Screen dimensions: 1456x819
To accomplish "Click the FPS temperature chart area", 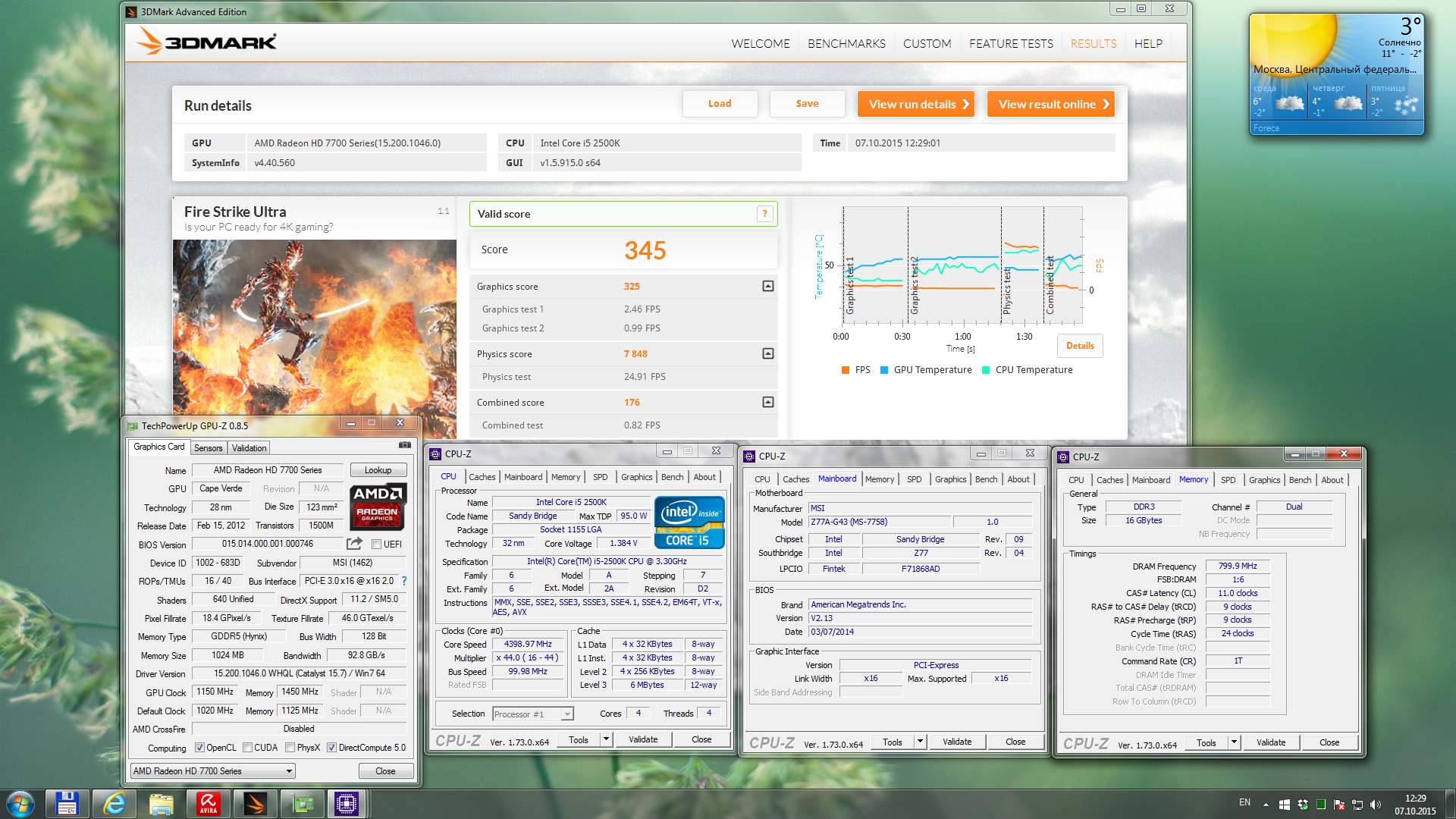I will [962, 265].
